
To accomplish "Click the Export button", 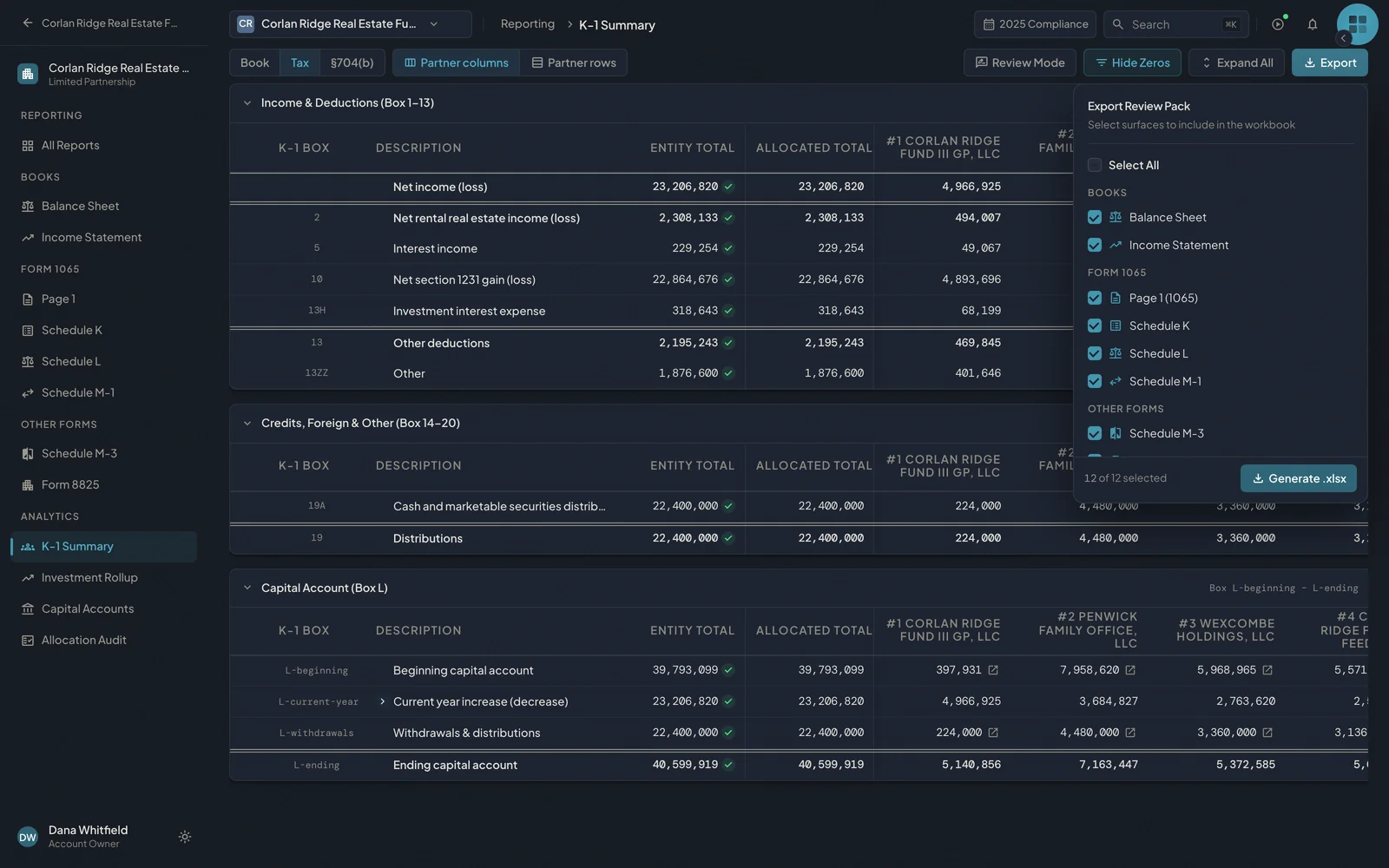I will pyautogui.click(x=1330, y=62).
